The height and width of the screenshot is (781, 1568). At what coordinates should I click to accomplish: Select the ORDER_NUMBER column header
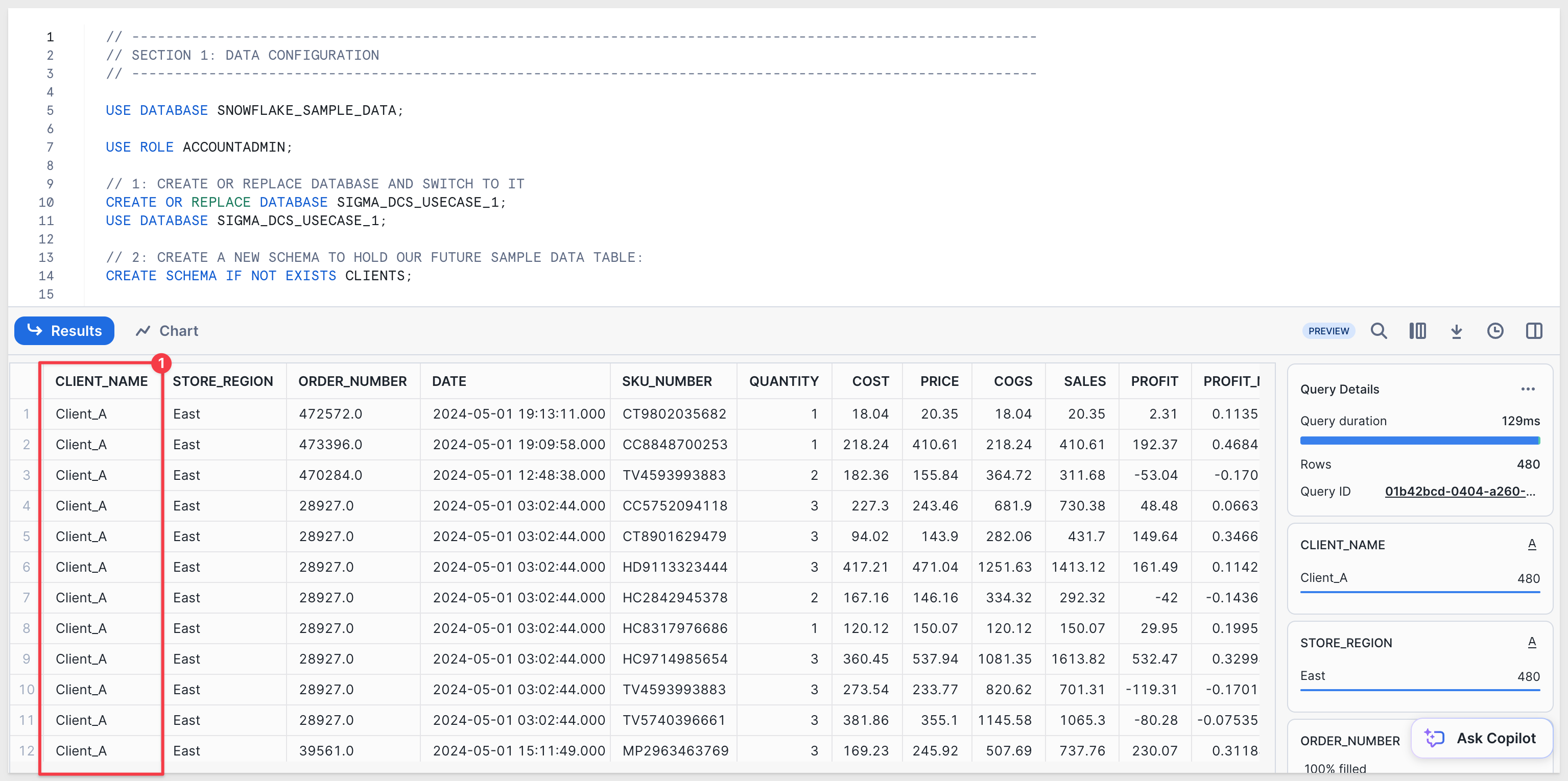pos(352,381)
